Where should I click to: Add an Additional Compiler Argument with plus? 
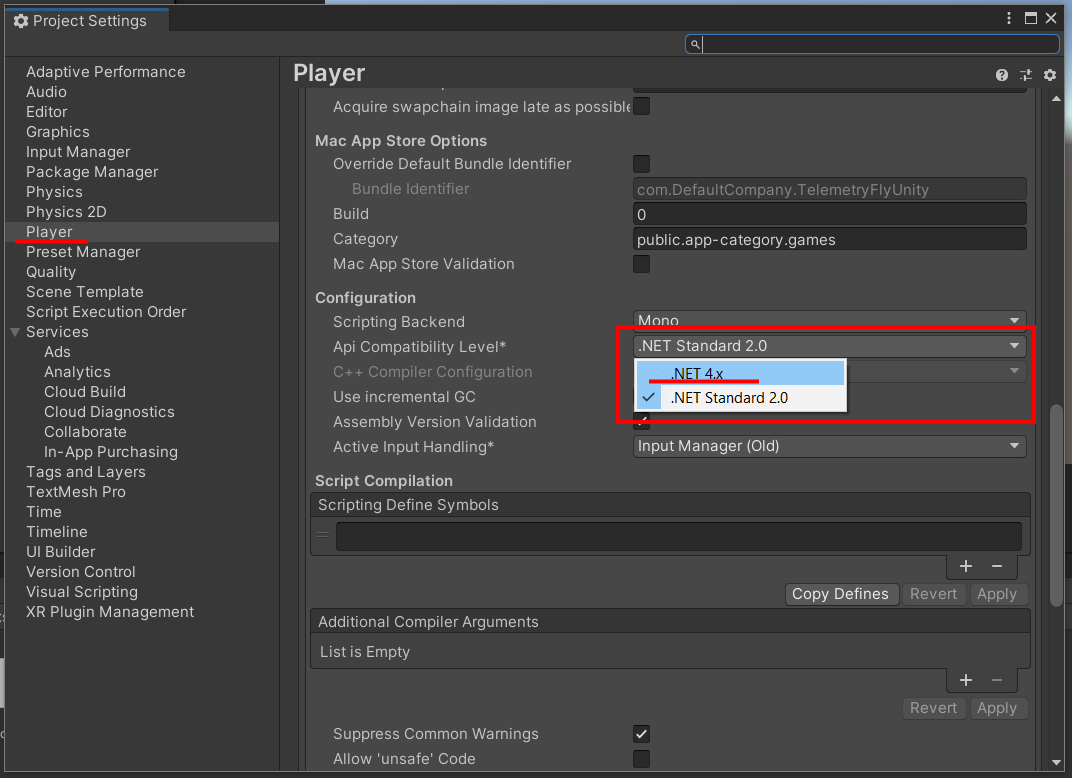(x=965, y=680)
